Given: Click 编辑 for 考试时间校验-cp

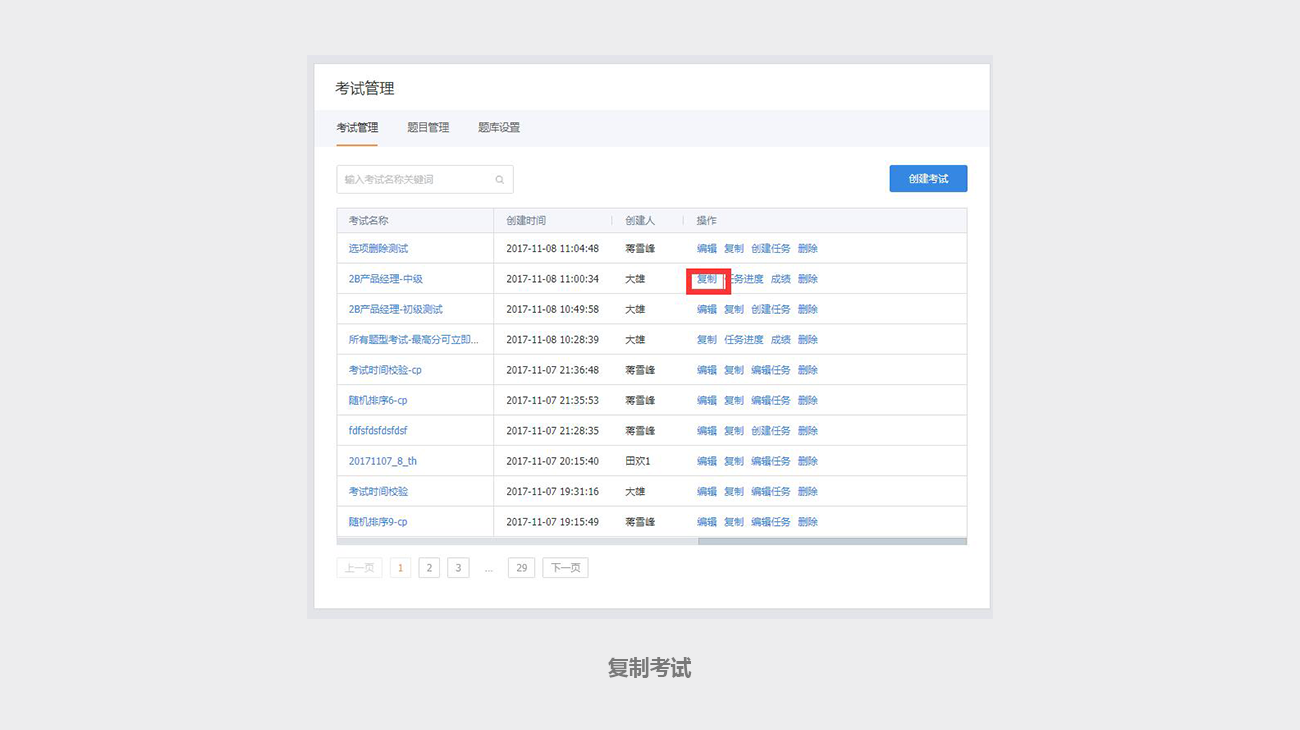Looking at the screenshot, I should (x=707, y=370).
